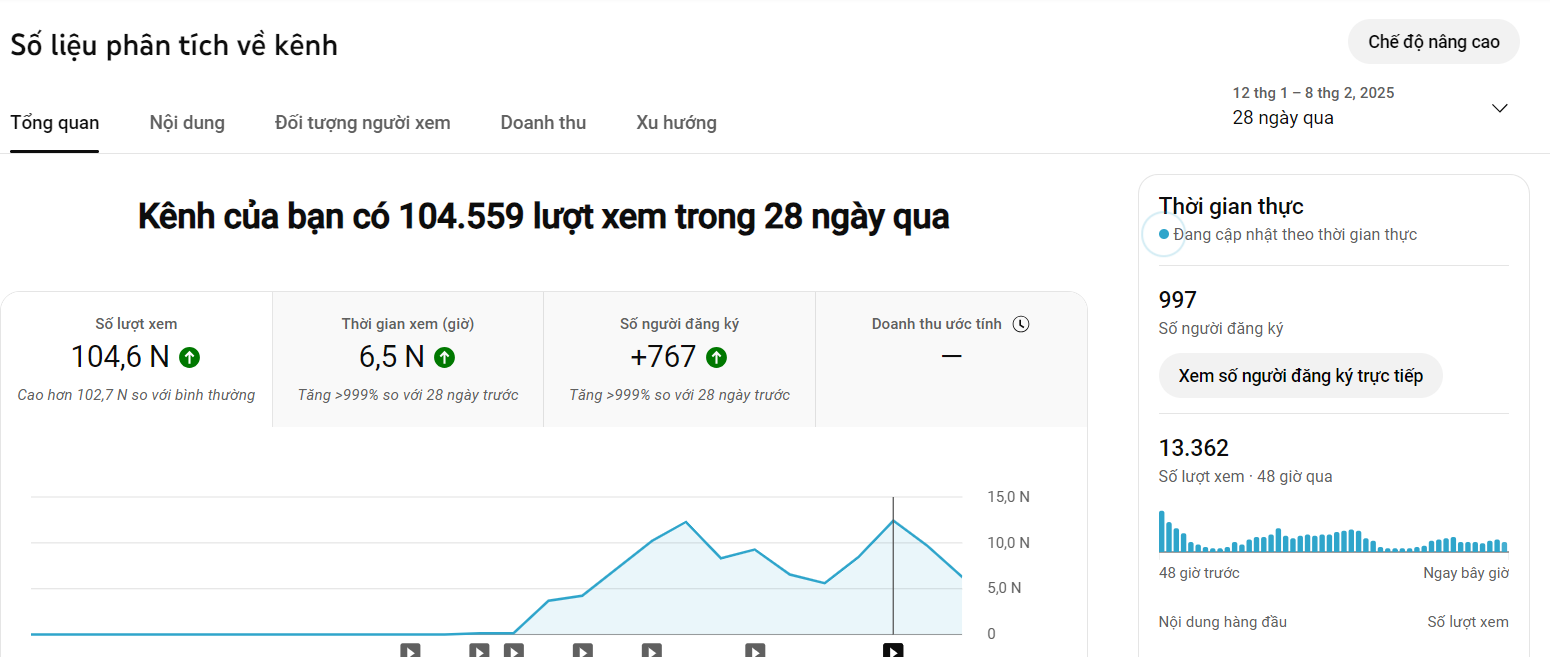Click green up arrow beside 6,5 N
This screenshot has height=657, width=1550.
click(444, 357)
